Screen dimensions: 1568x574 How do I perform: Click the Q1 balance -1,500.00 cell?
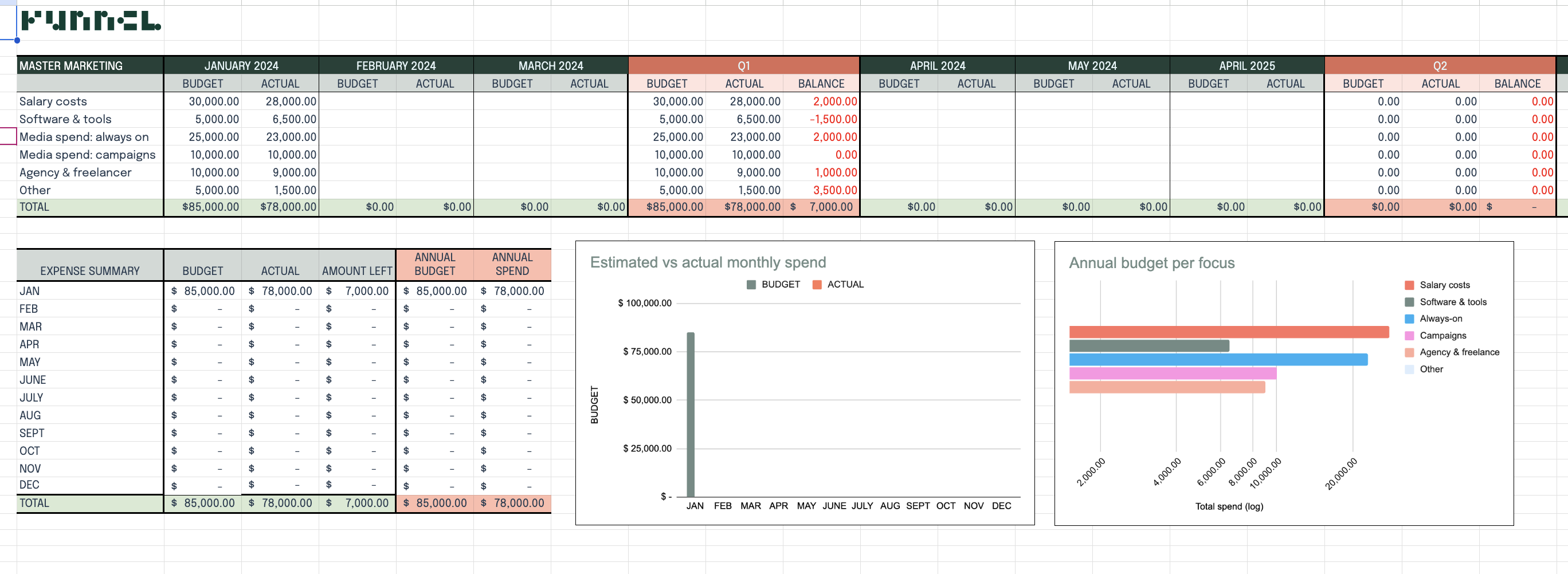[821, 119]
